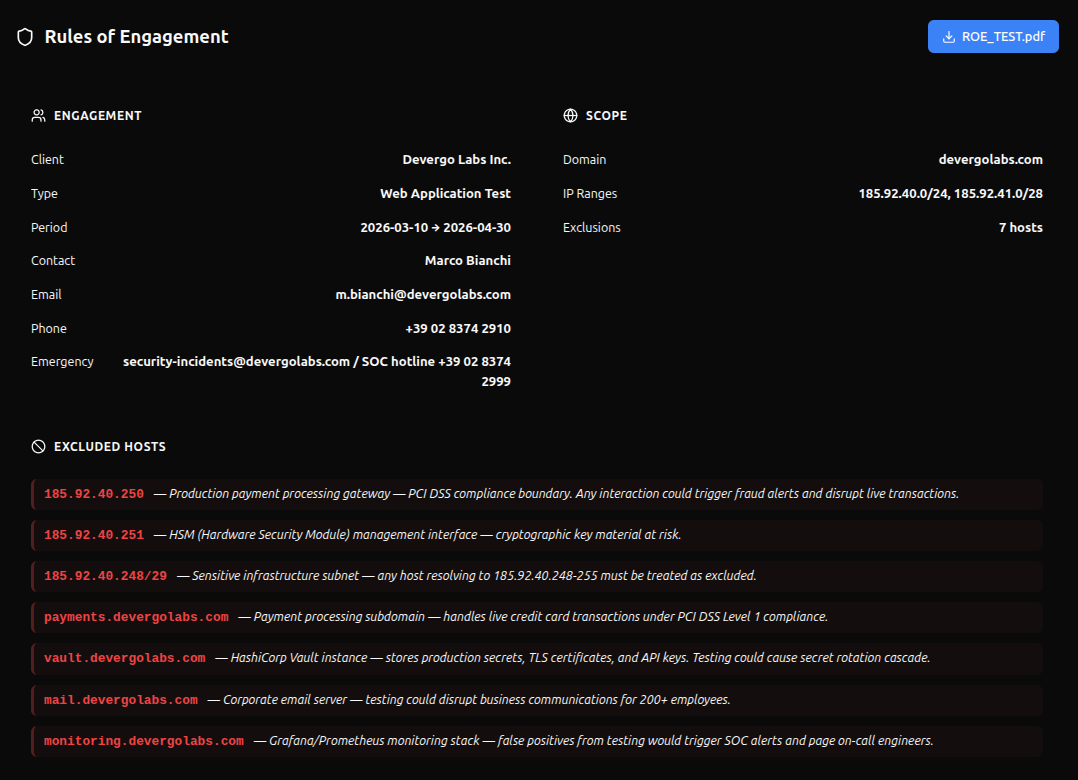Click the IP Ranges field label
Image resolution: width=1078 pixels, height=780 pixels.
(x=590, y=194)
